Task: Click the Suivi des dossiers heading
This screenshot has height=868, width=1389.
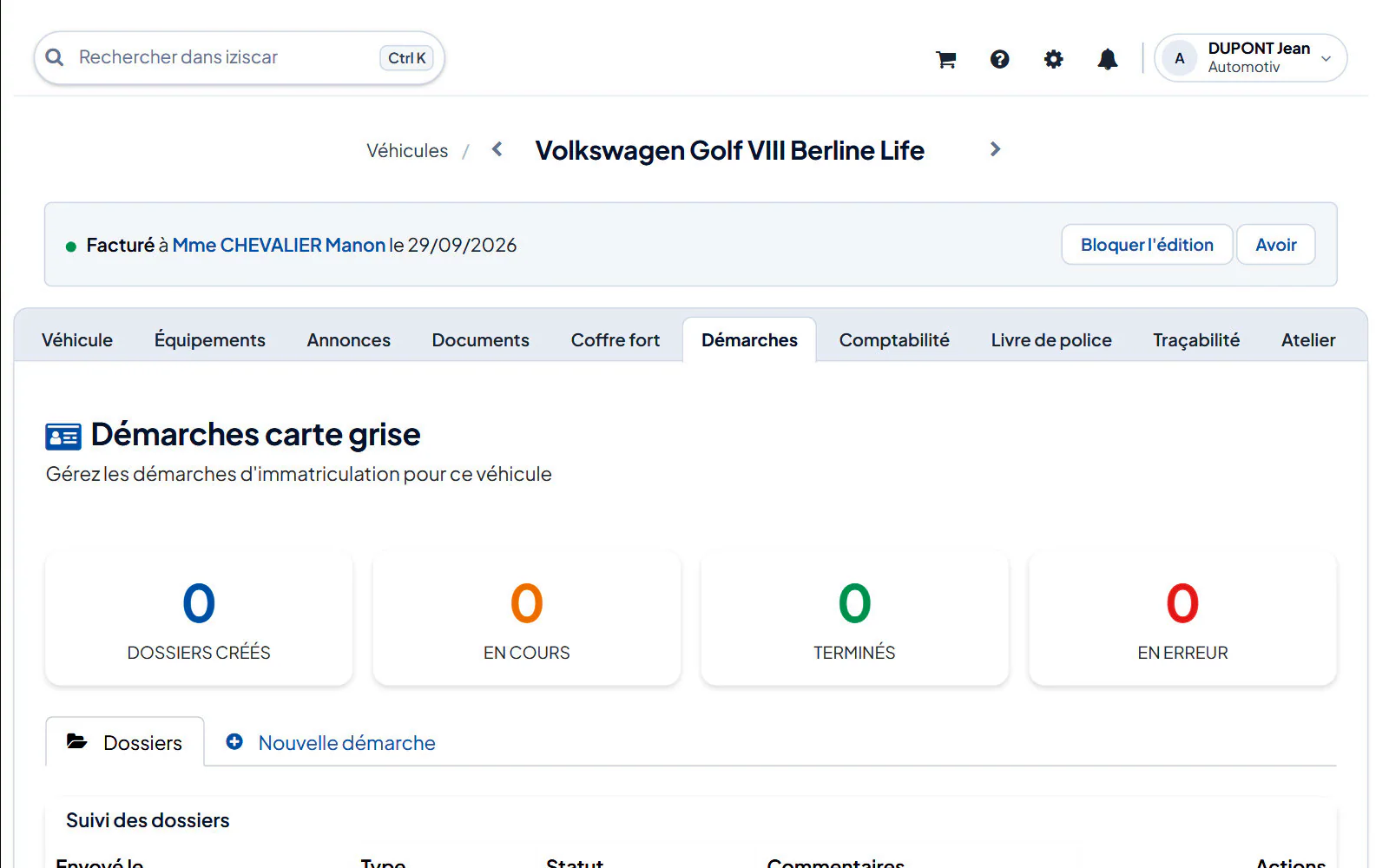Action: coord(148,820)
